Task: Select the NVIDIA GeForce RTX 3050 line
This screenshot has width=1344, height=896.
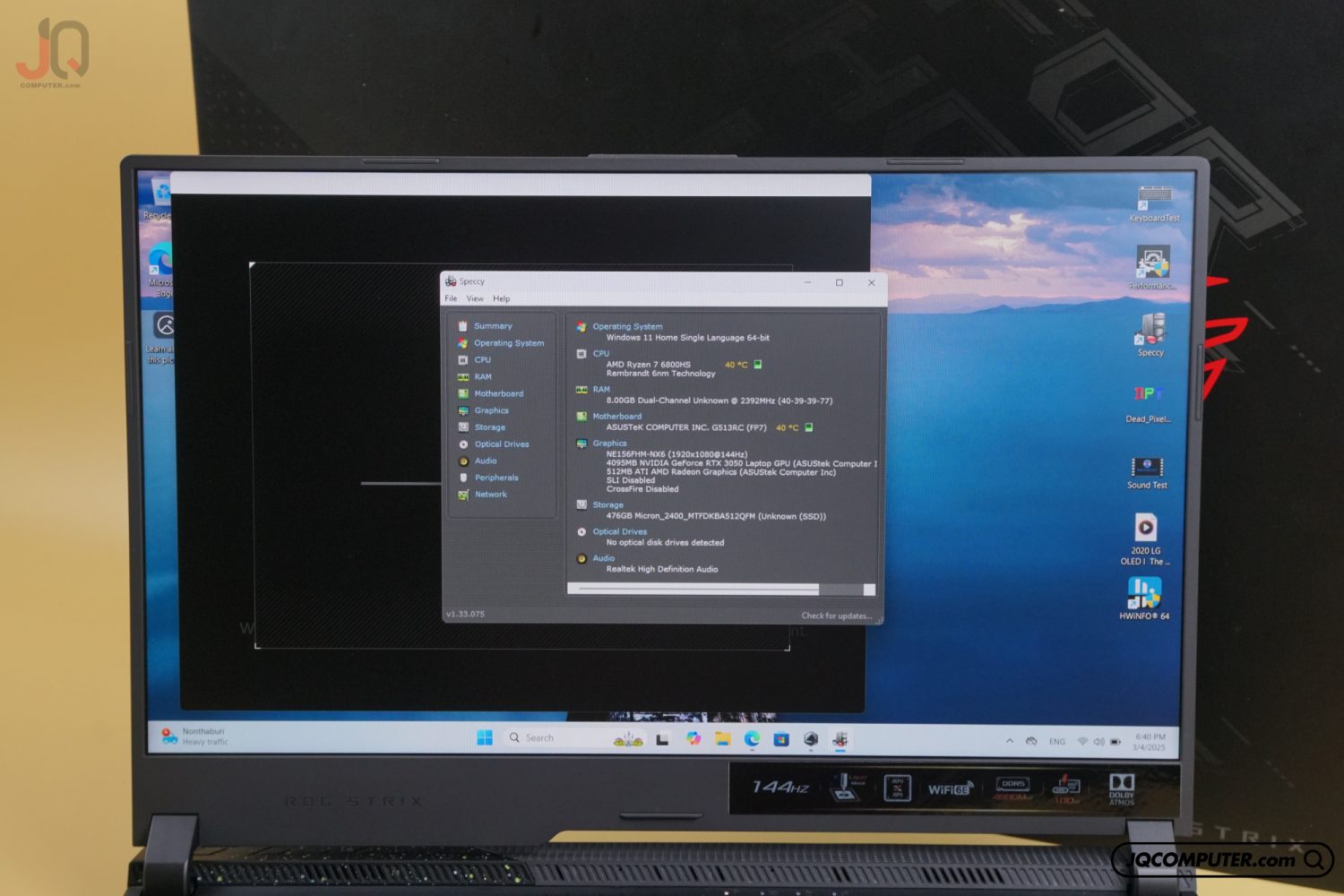Action: click(741, 463)
